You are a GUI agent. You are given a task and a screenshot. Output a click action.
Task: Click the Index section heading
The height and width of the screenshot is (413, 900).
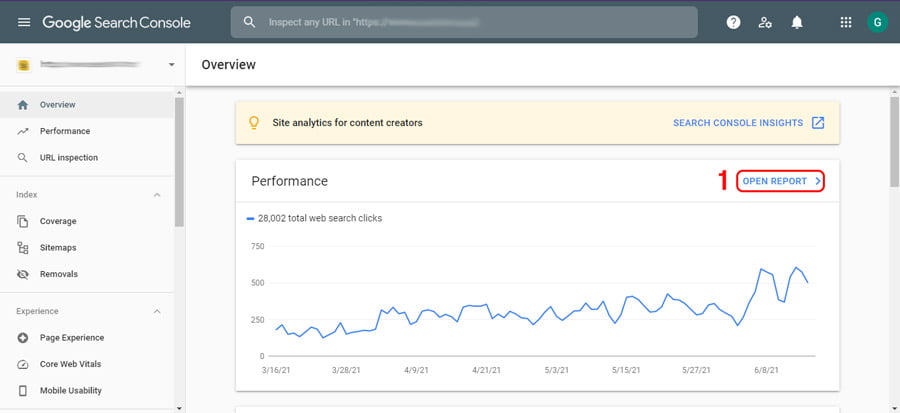(26, 195)
